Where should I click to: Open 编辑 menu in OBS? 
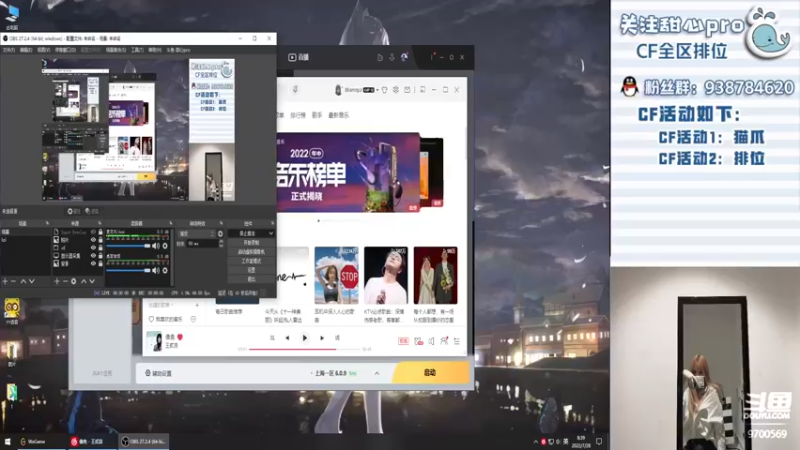pos(26,50)
